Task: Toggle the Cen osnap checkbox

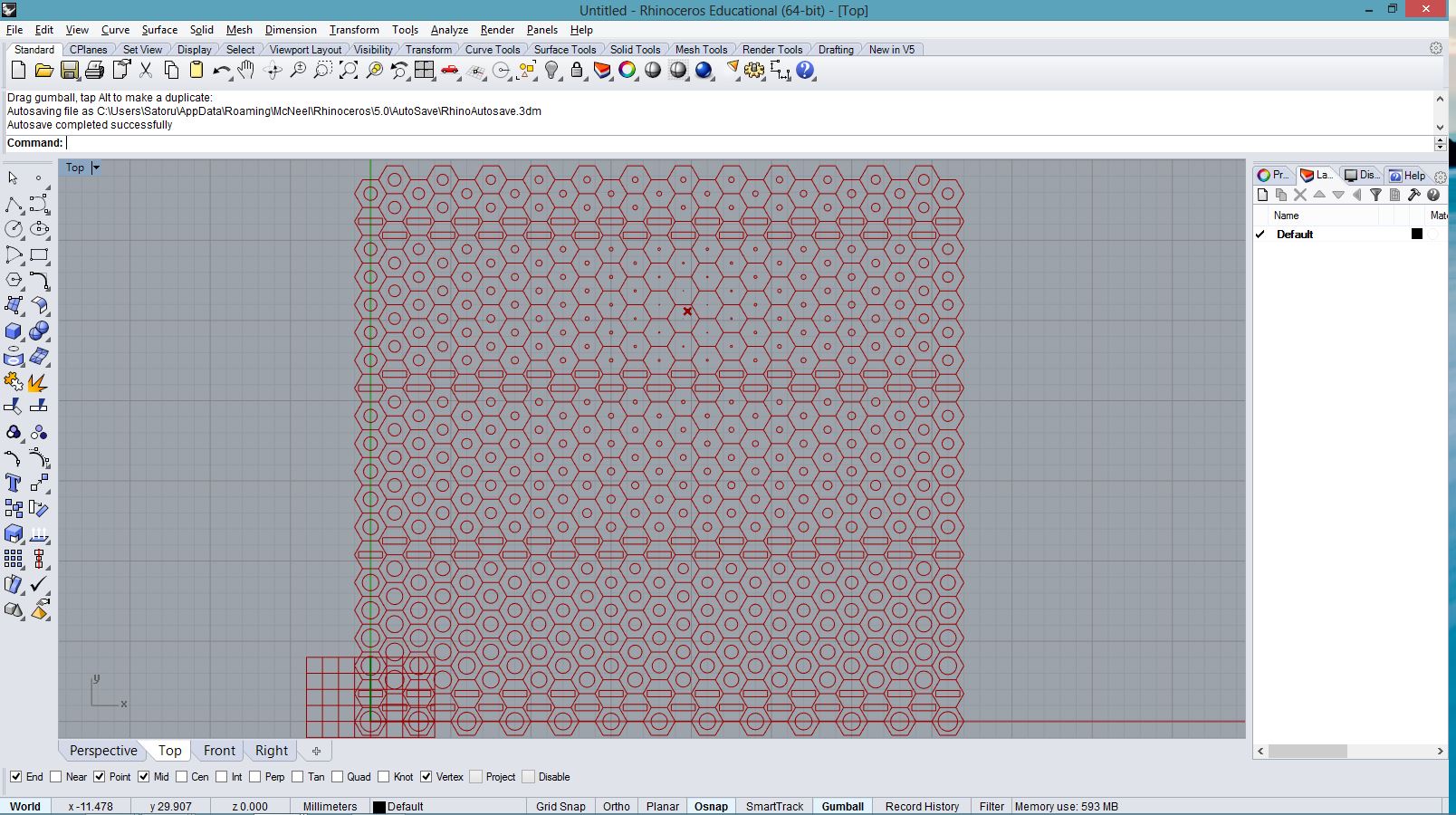Action: point(182,777)
